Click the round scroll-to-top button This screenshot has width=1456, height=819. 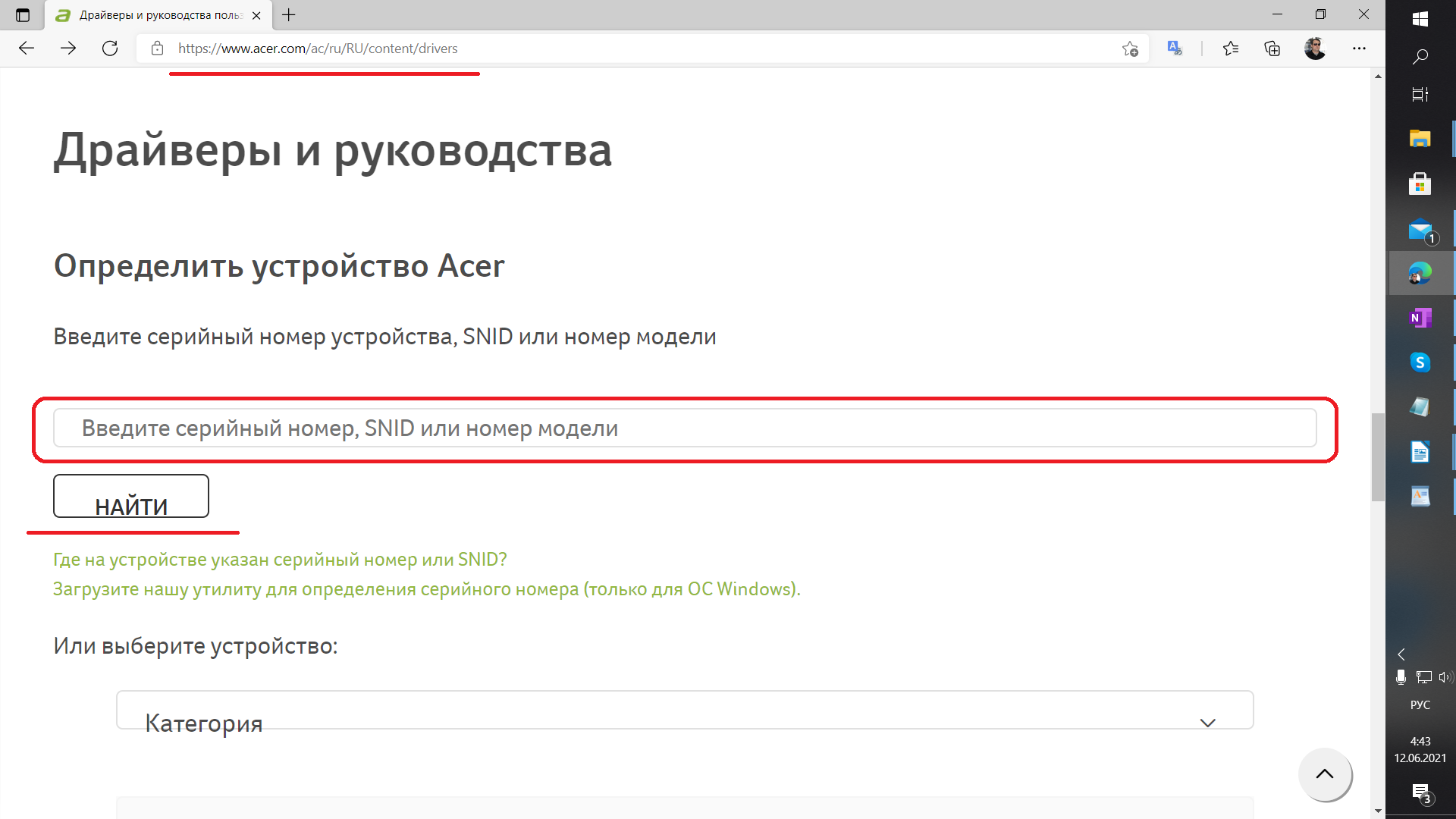[x=1325, y=774]
